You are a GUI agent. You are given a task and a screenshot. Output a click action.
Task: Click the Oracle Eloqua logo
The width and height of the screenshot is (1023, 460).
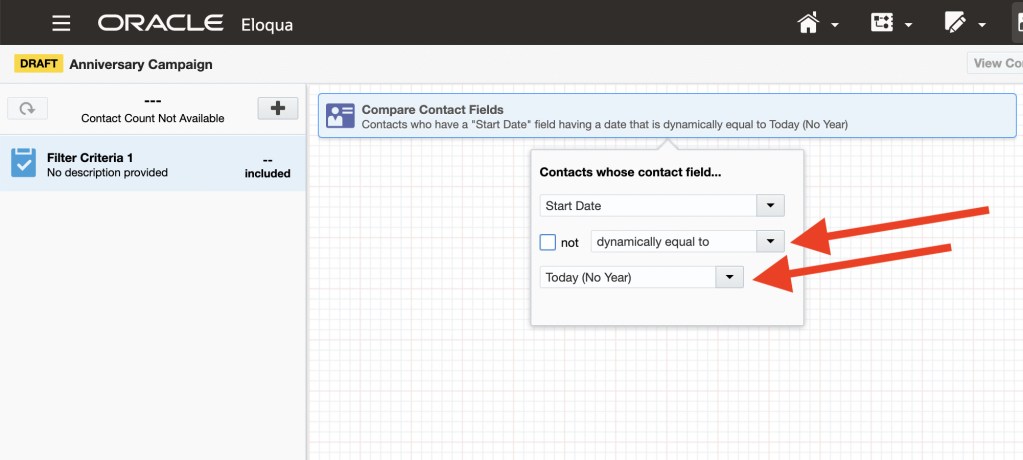pyautogui.click(x=195, y=23)
